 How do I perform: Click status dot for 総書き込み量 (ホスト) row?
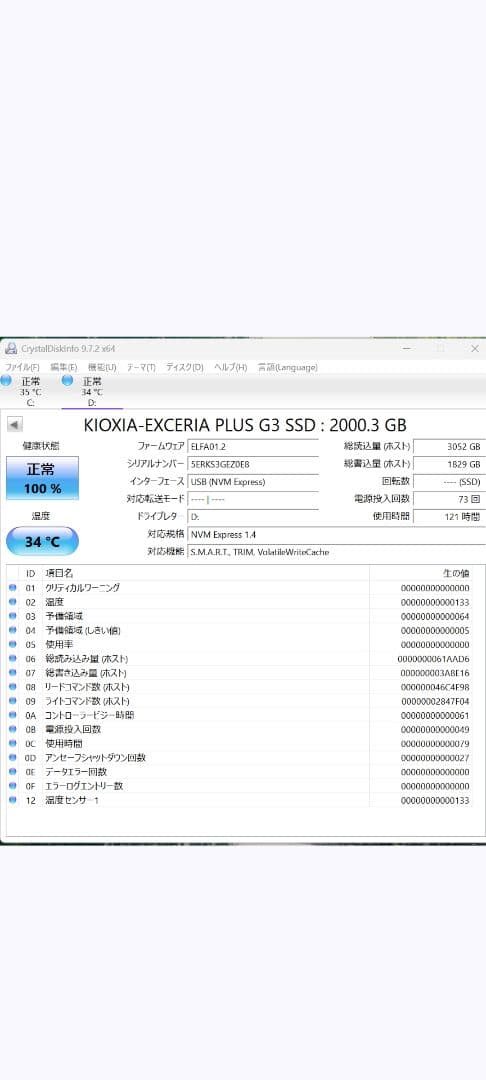pyautogui.click(x=12, y=673)
